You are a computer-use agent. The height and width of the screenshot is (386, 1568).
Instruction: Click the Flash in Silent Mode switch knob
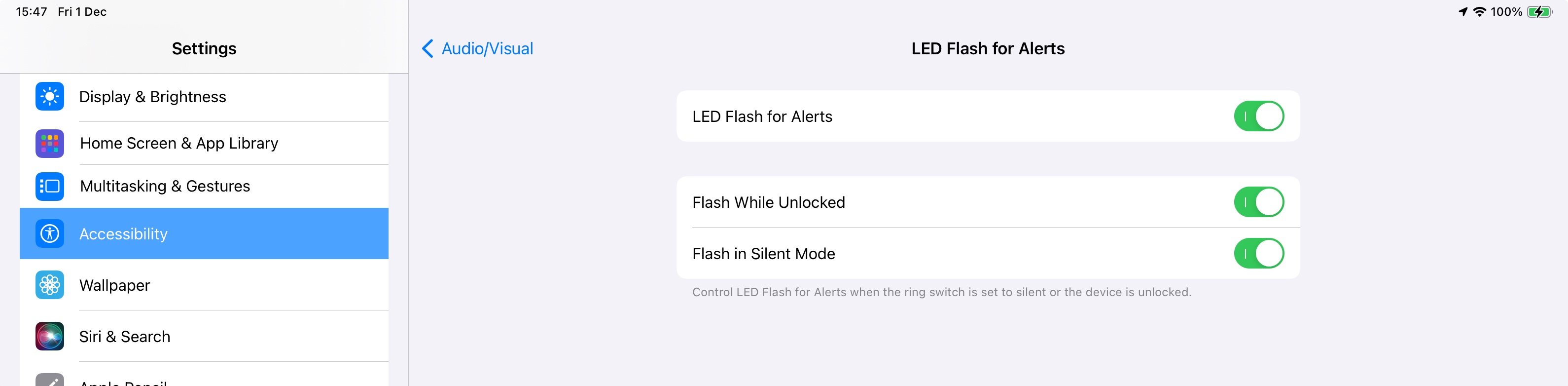[1269, 253]
